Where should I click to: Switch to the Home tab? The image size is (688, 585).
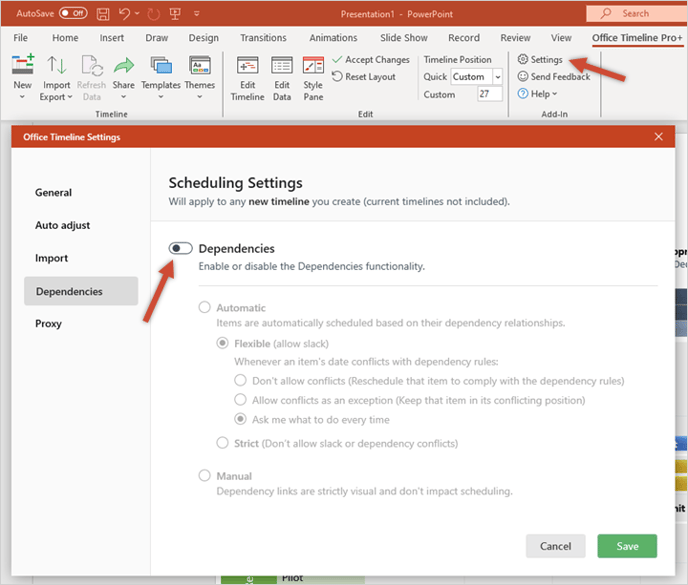(65, 38)
